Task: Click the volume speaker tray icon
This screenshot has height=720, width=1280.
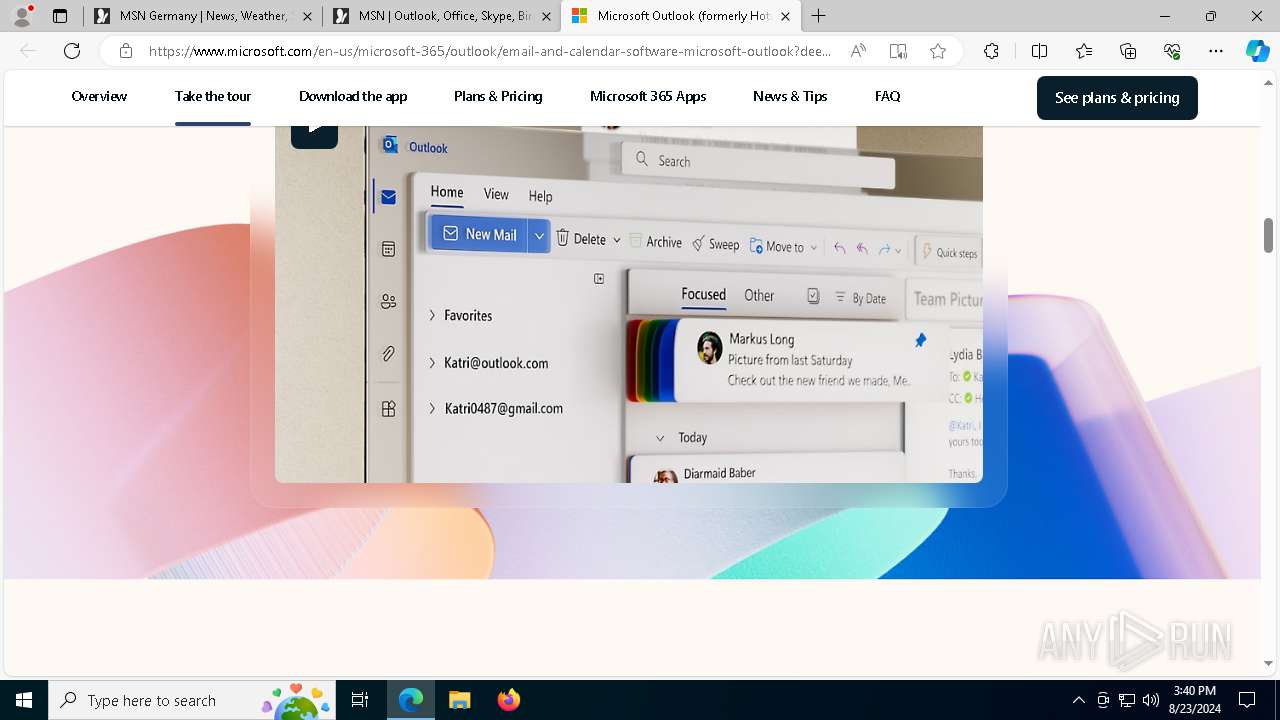Action: 1151,700
